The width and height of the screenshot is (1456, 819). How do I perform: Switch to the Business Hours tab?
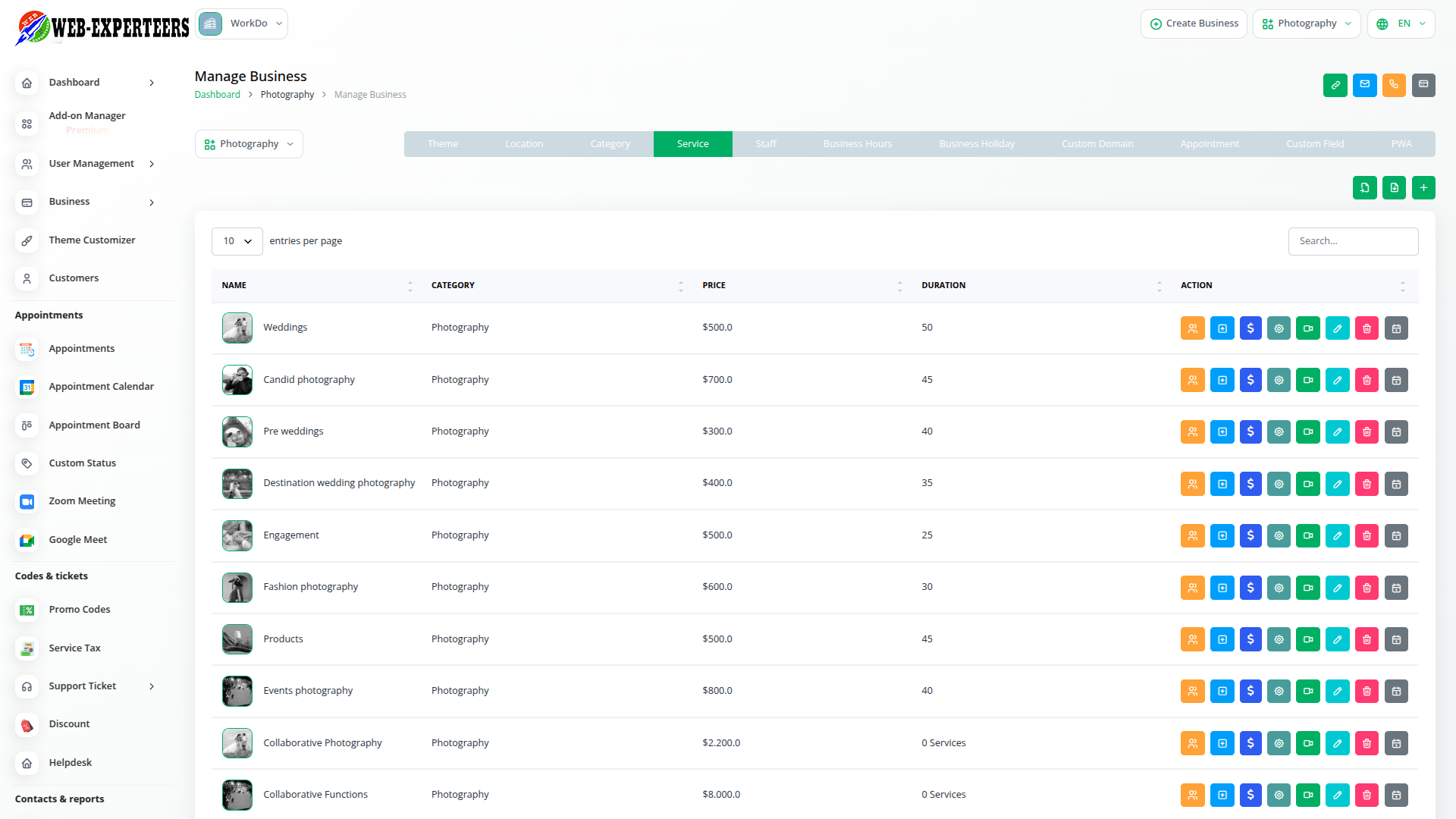tap(857, 144)
